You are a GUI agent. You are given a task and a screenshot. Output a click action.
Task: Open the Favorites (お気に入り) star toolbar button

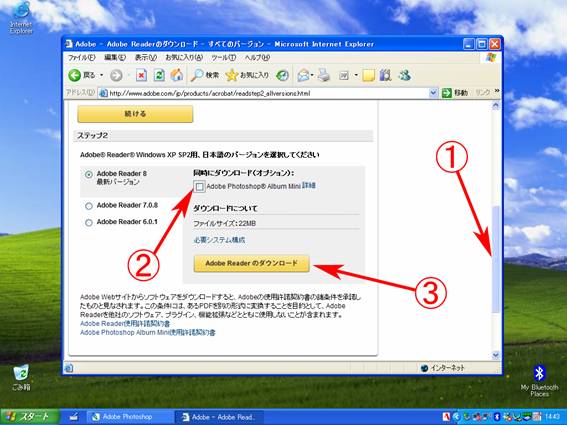tap(247, 75)
